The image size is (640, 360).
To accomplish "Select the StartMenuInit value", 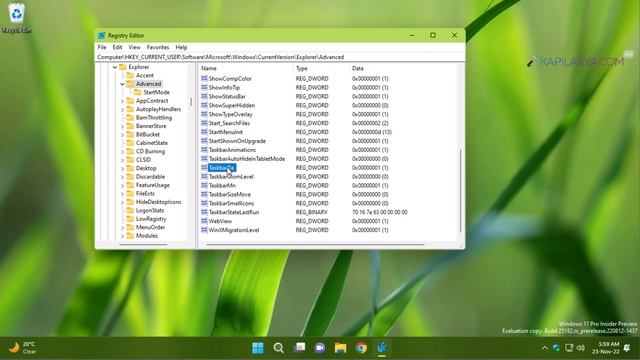I will click(226, 132).
